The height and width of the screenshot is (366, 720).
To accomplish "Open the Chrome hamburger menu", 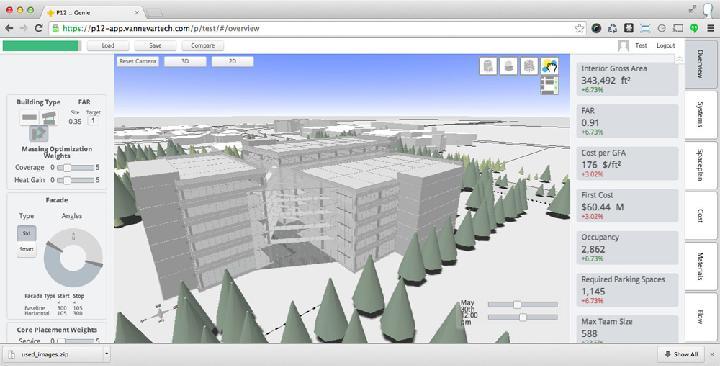I will 710,28.
